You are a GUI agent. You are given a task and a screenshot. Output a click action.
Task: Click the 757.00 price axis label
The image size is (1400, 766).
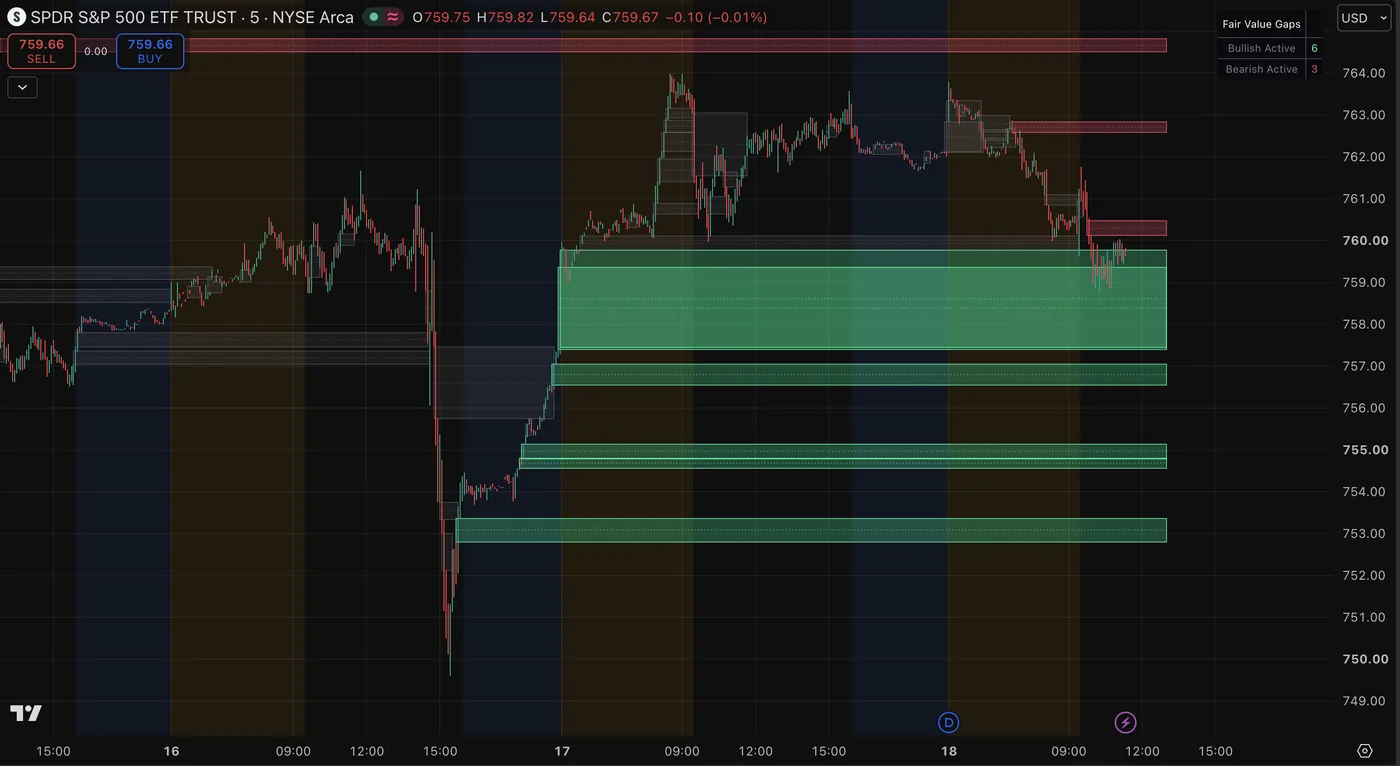(x=1364, y=366)
